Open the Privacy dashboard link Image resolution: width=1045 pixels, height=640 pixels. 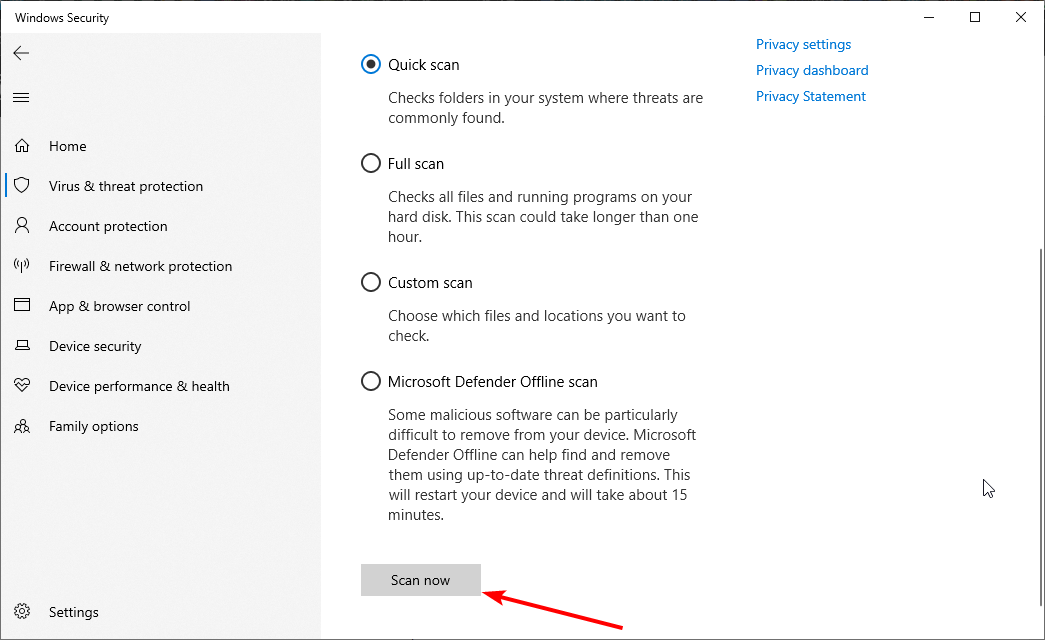tap(812, 70)
